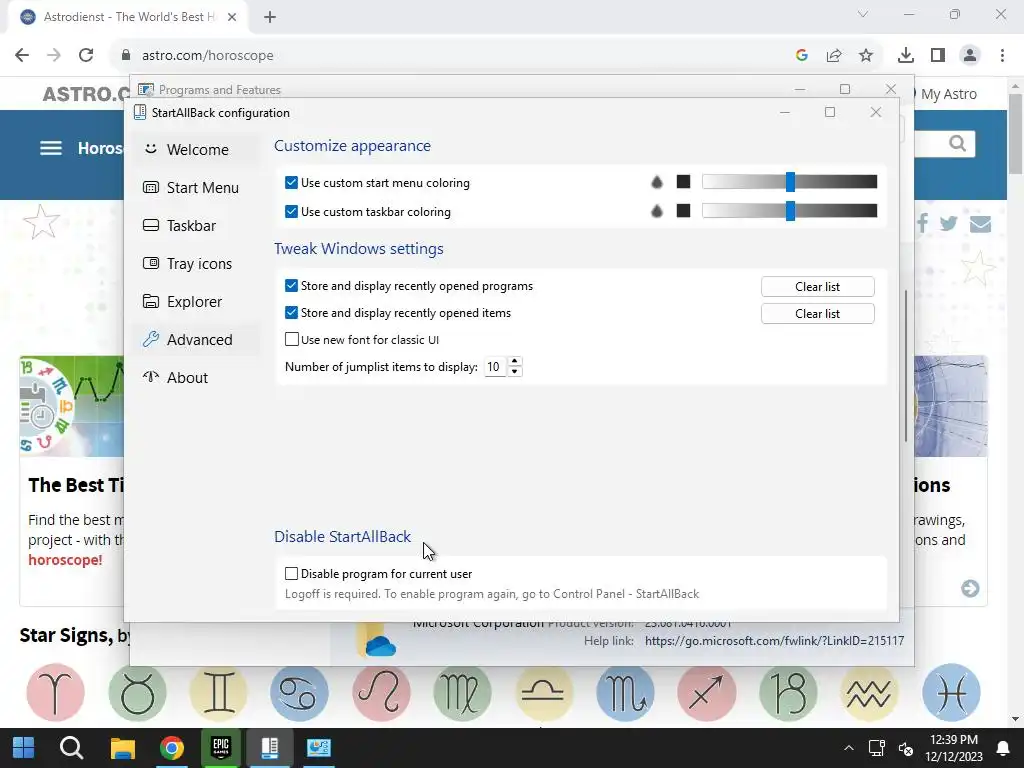The width and height of the screenshot is (1024, 768).
Task: Bookmark this tab with the star icon
Action: point(866,56)
